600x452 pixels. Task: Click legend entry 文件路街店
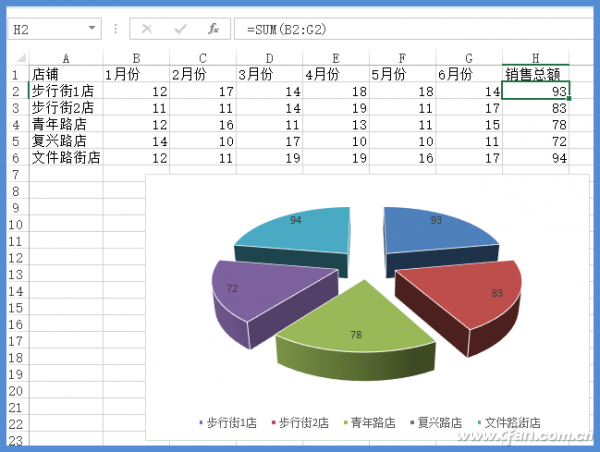(509, 423)
